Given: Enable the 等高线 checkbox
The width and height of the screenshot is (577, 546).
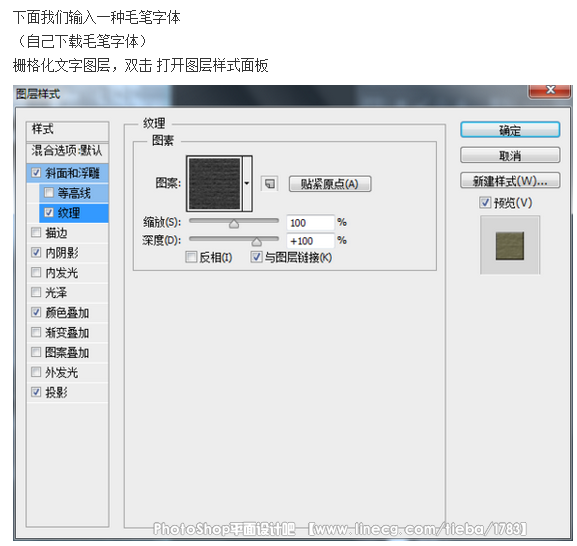Looking at the screenshot, I should [49, 192].
